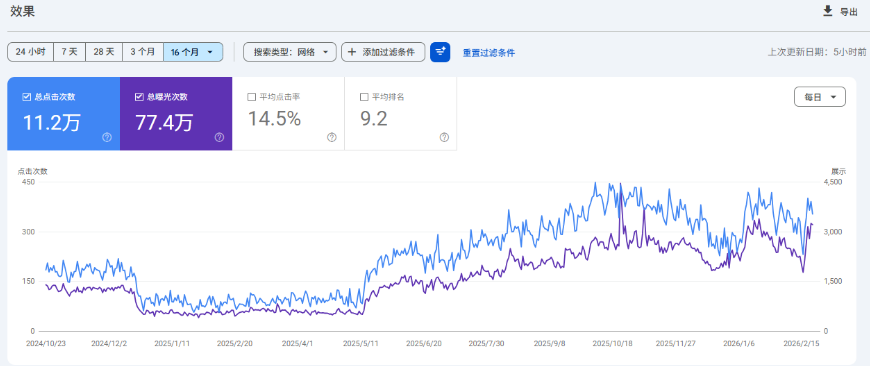870x366 pixels.
Task: Select the 28 天 date range
Action: (x=104, y=52)
